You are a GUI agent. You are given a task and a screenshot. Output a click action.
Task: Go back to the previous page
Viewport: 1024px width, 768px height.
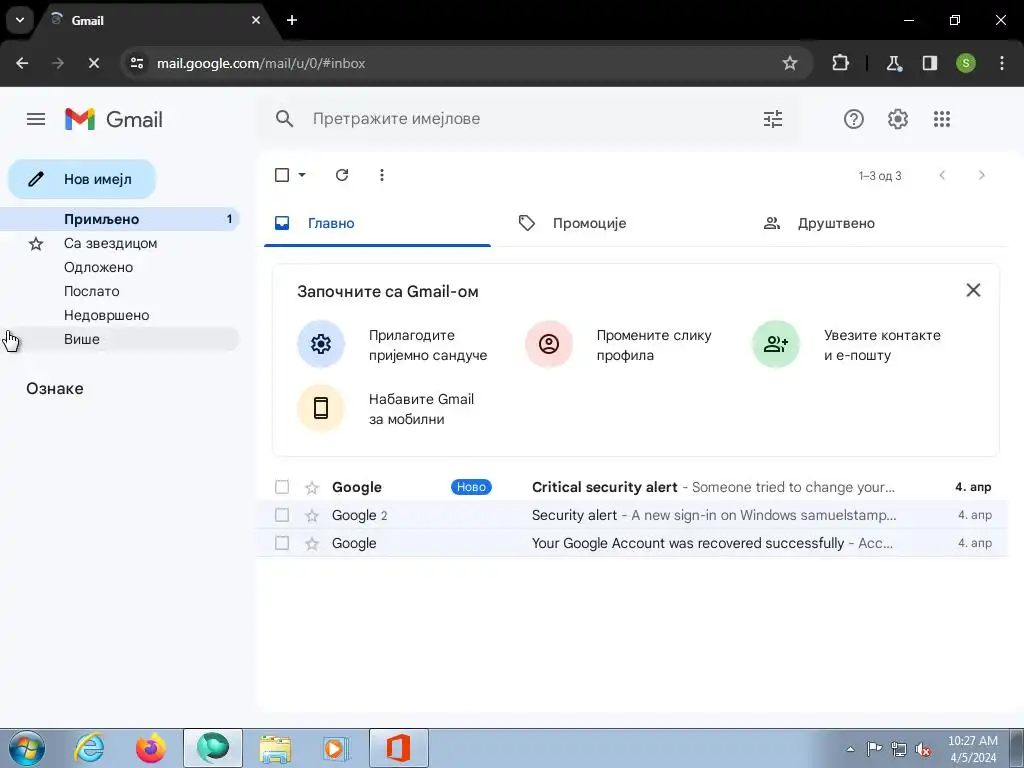22,63
